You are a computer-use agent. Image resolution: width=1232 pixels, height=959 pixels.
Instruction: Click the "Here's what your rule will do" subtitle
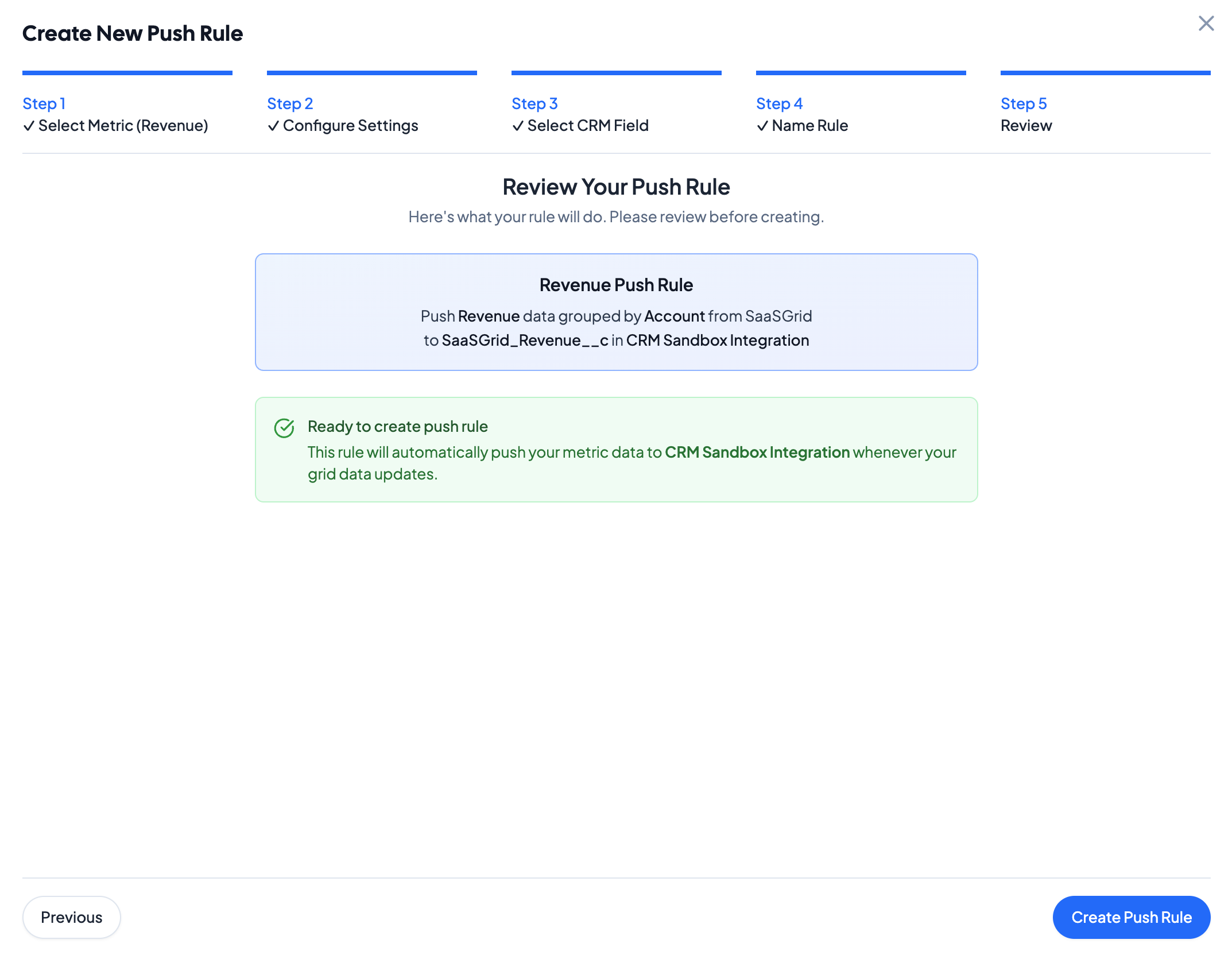(617, 216)
